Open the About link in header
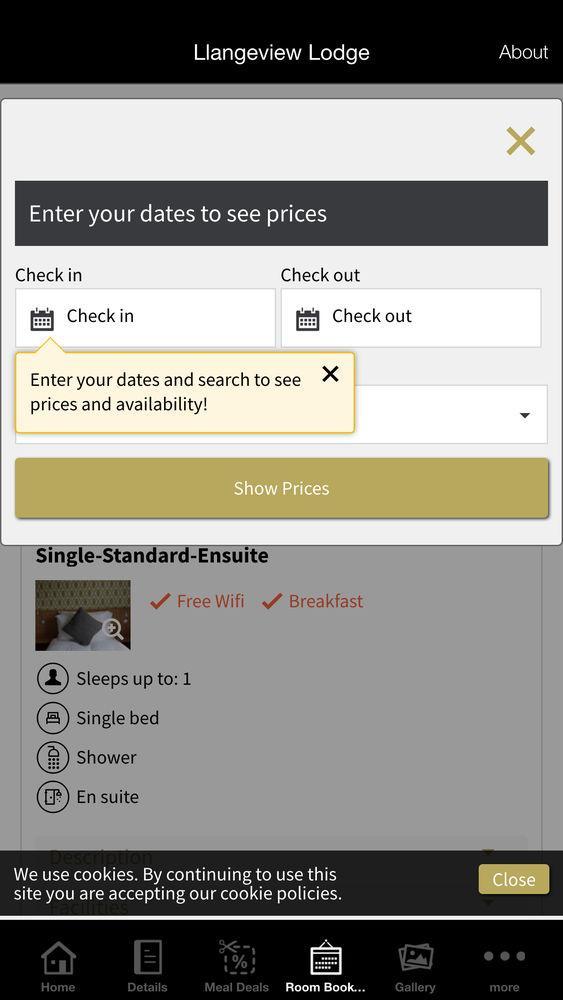 (523, 52)
